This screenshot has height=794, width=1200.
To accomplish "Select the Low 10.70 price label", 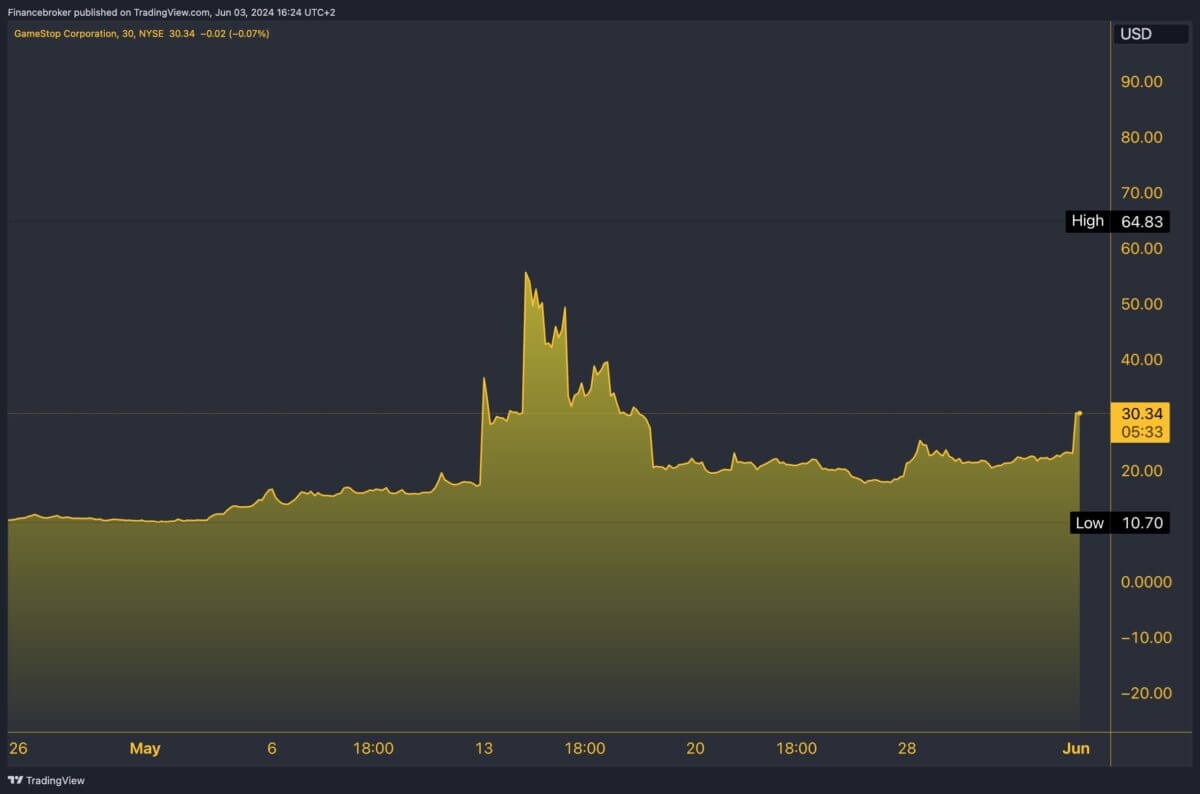I will pos(1119,522).
